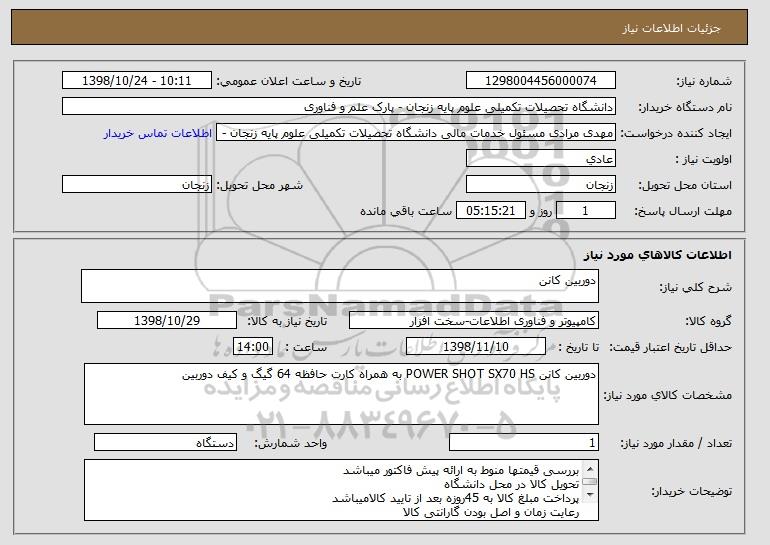770x545 pixels.
Task: Click the down arrow of buyer notes scrollbar
Action: (x=590, y=495)
